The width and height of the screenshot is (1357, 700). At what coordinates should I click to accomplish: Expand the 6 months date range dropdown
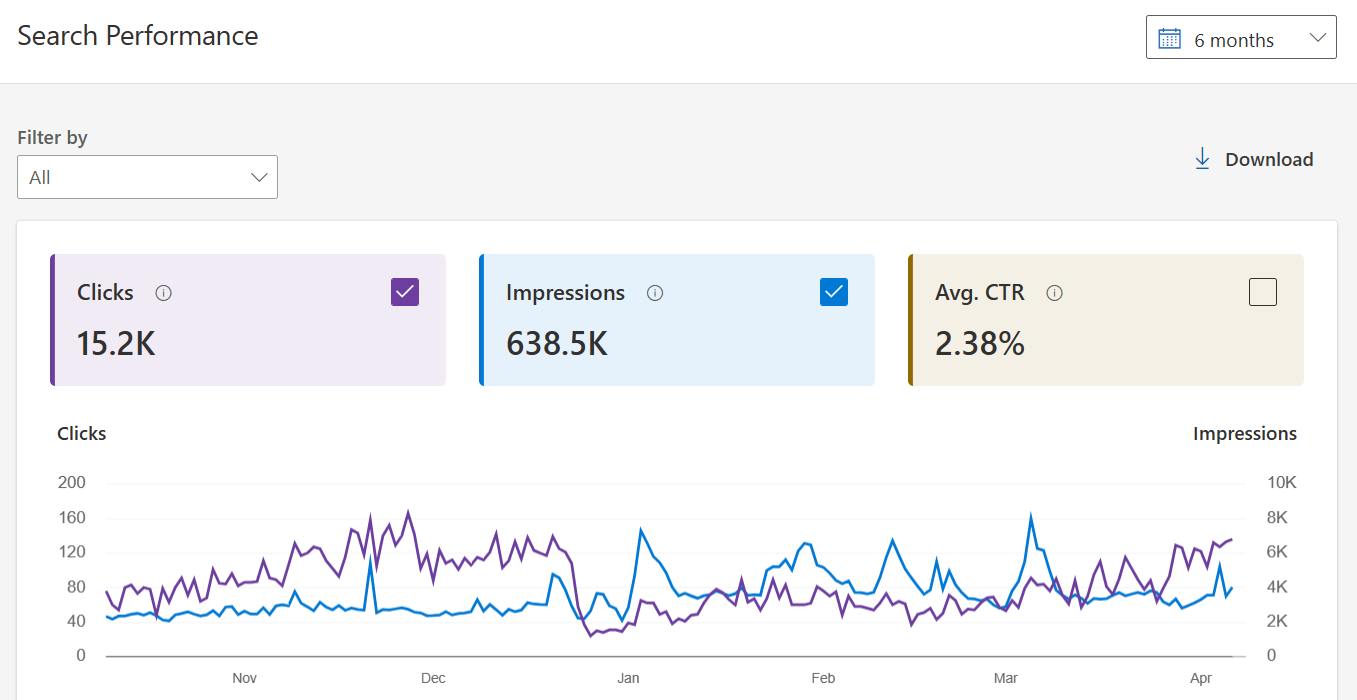(x=1241, y=37)
